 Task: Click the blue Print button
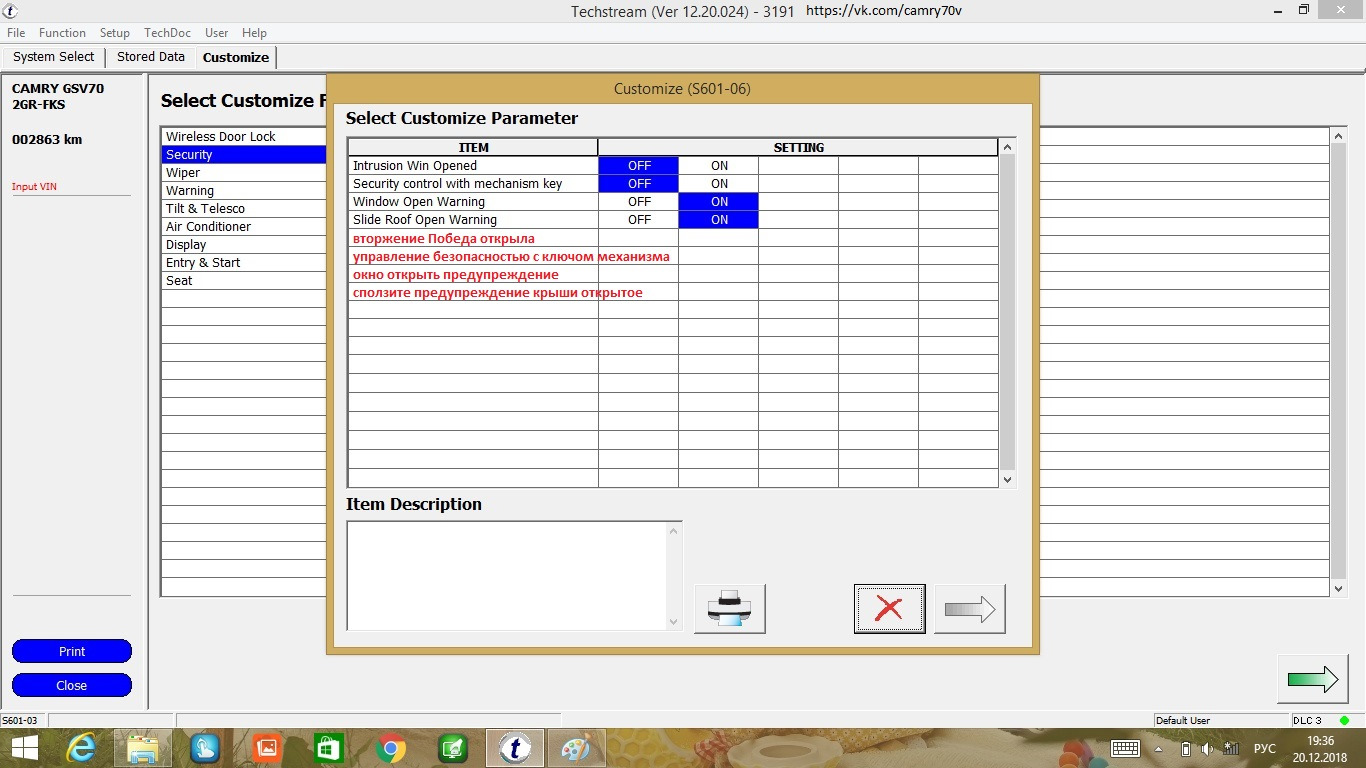[x=72, y=651]
